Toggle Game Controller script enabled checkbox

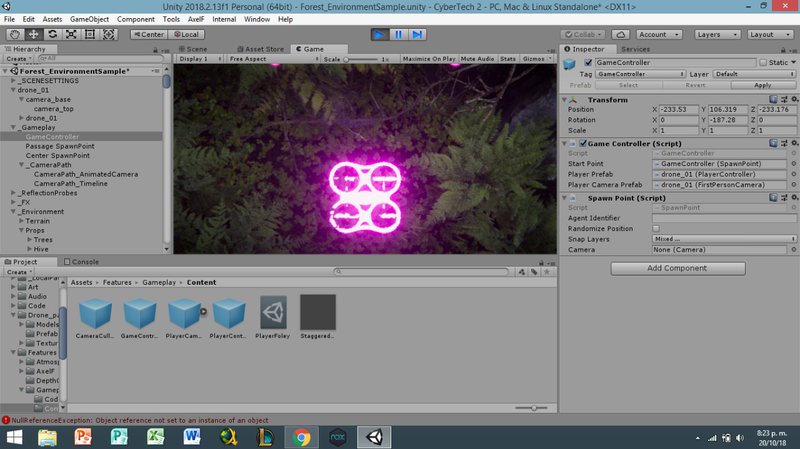coord(583,143)
